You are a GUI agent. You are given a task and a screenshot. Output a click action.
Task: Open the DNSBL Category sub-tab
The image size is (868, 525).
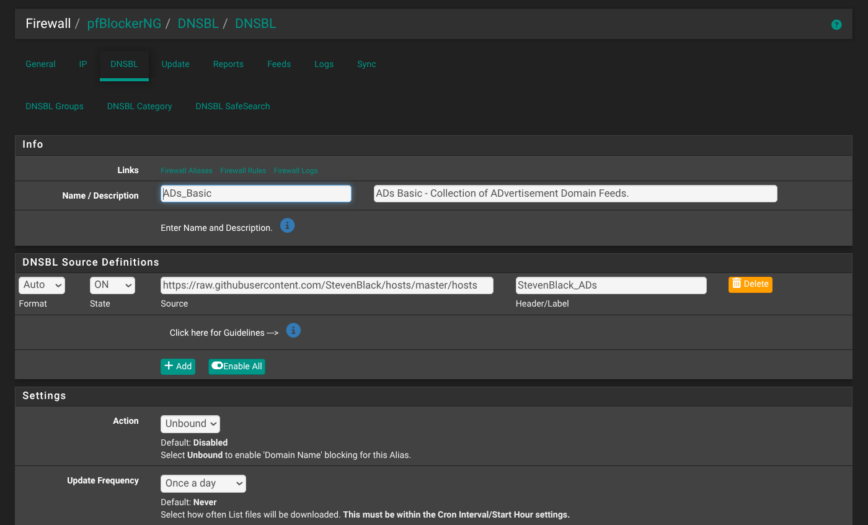(x=140, y=106)
